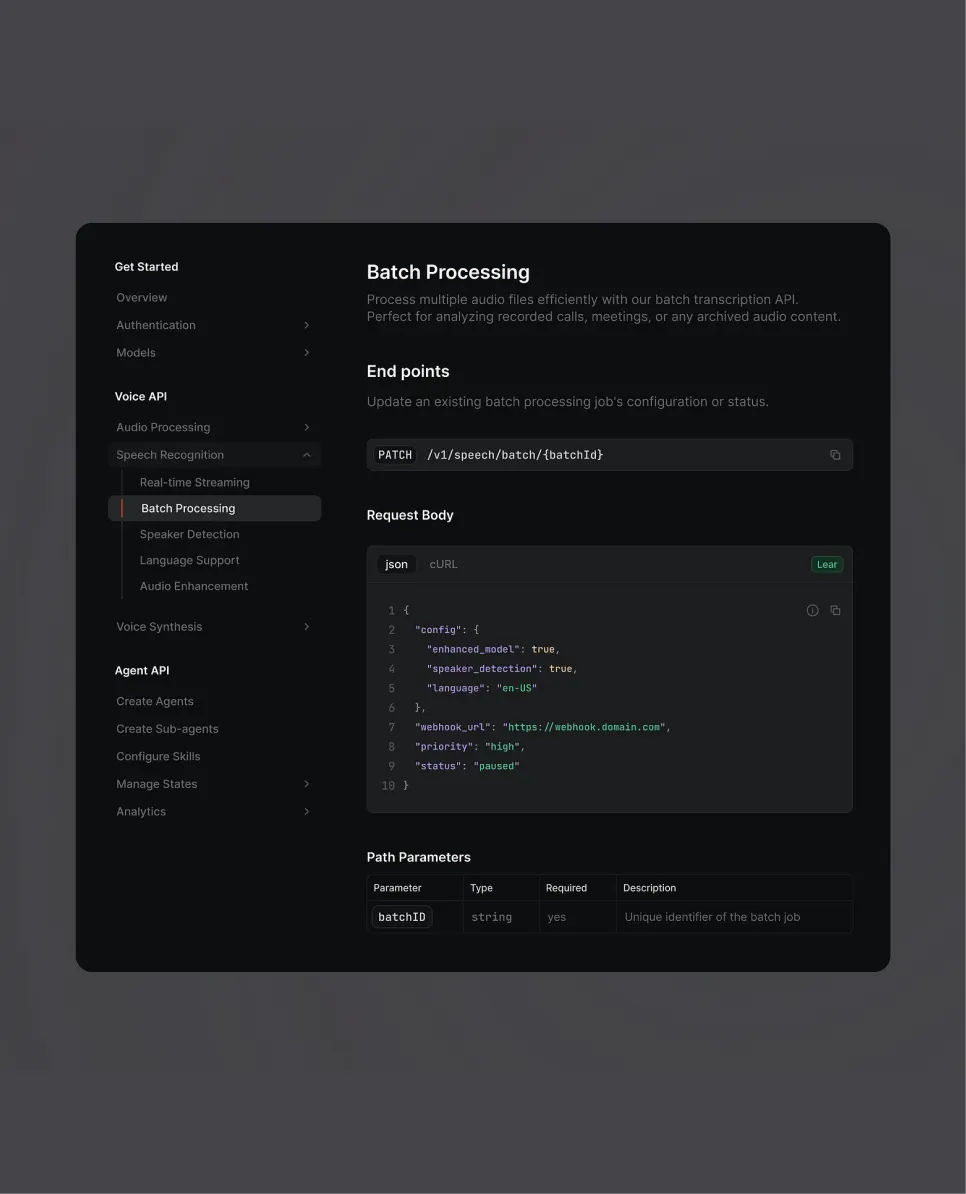Viewport: 966px width, 1194px height.
Task: Select Language Support in the sidebar
Action: pos(189,560)
